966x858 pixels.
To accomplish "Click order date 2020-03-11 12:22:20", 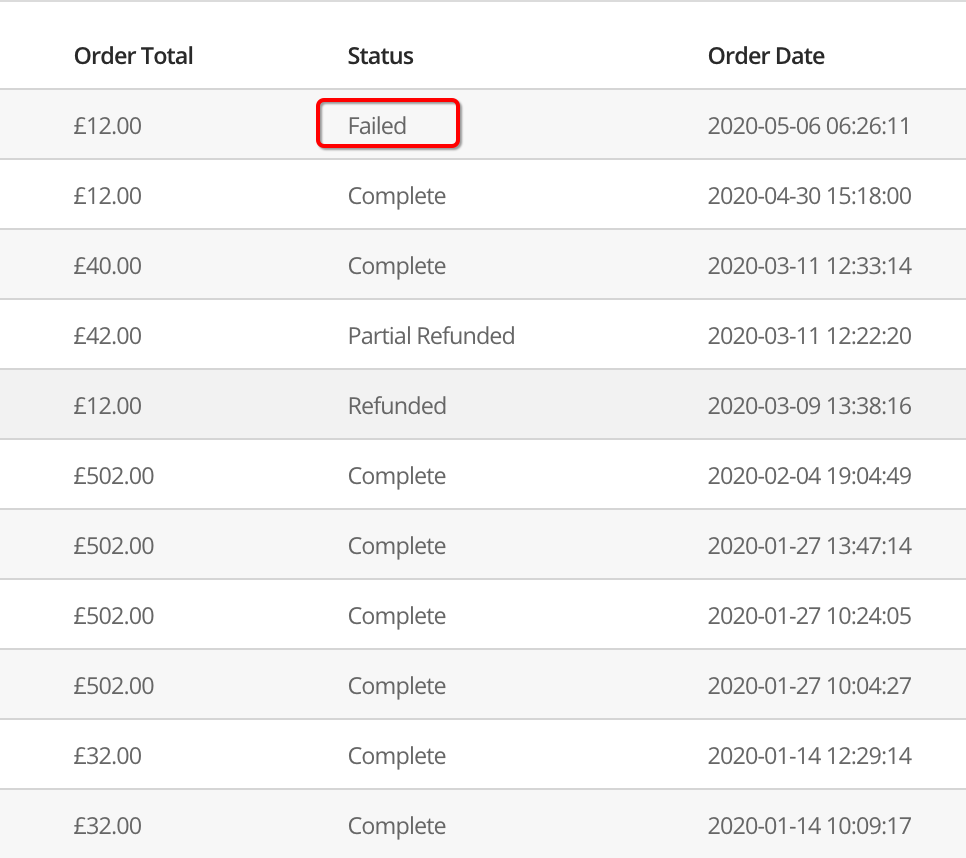I will [809, 336].
